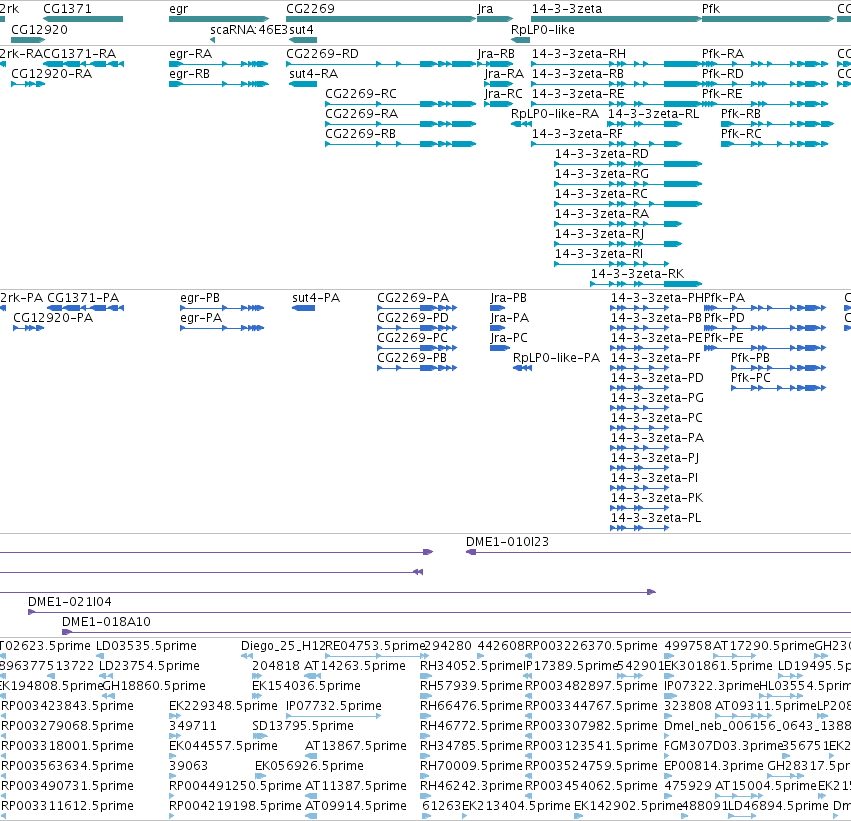851x821 pixels.
Task: Open transcript 14-3-3zeta-RG
Action: coord(601,174)
